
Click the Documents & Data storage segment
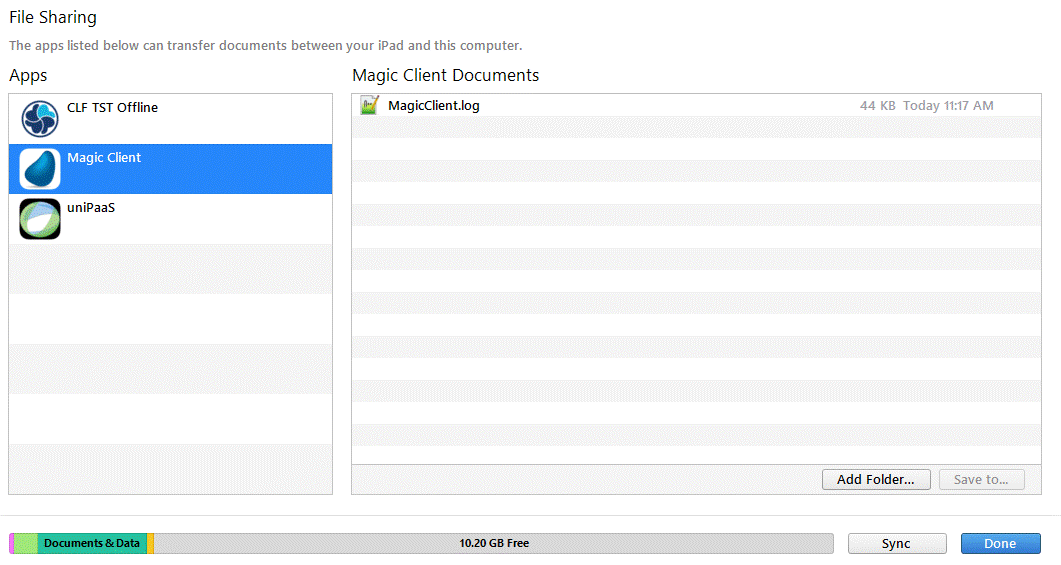click(x=92, y=543)
